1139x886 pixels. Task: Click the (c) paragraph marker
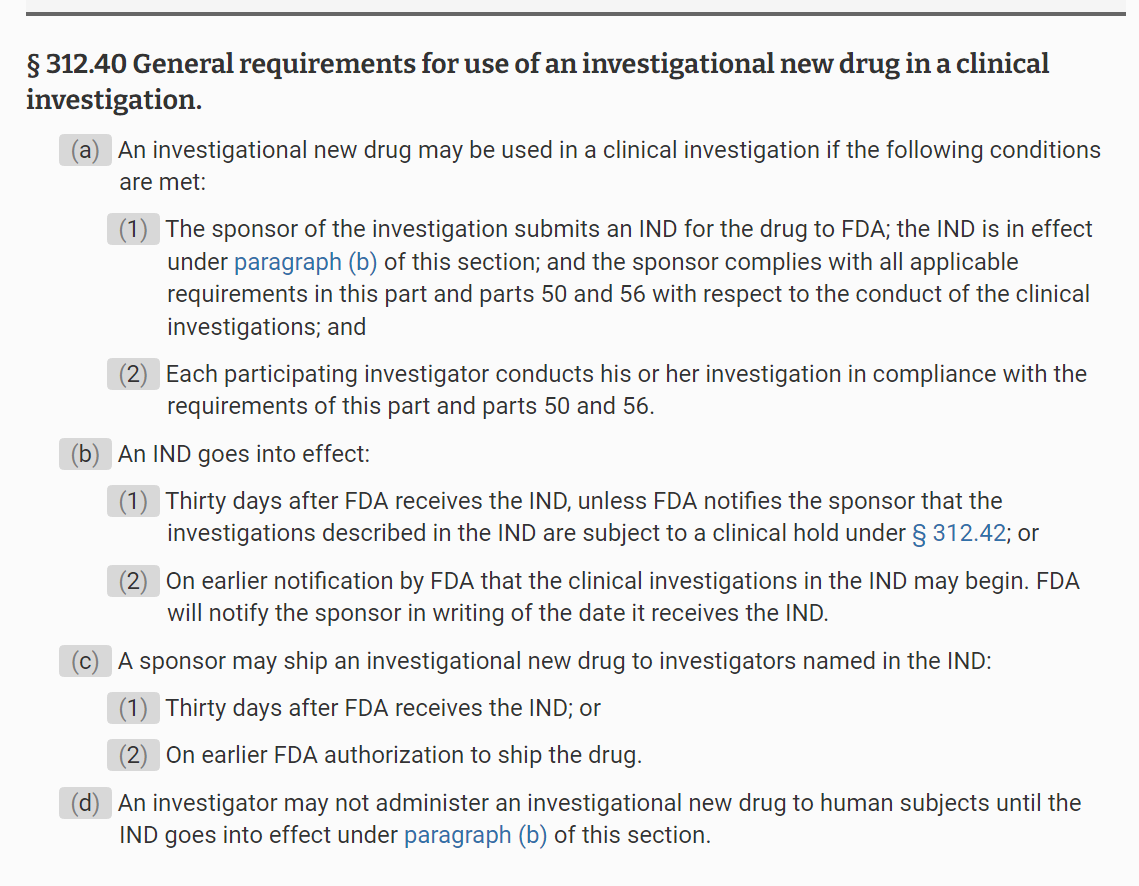pos(86,661)
